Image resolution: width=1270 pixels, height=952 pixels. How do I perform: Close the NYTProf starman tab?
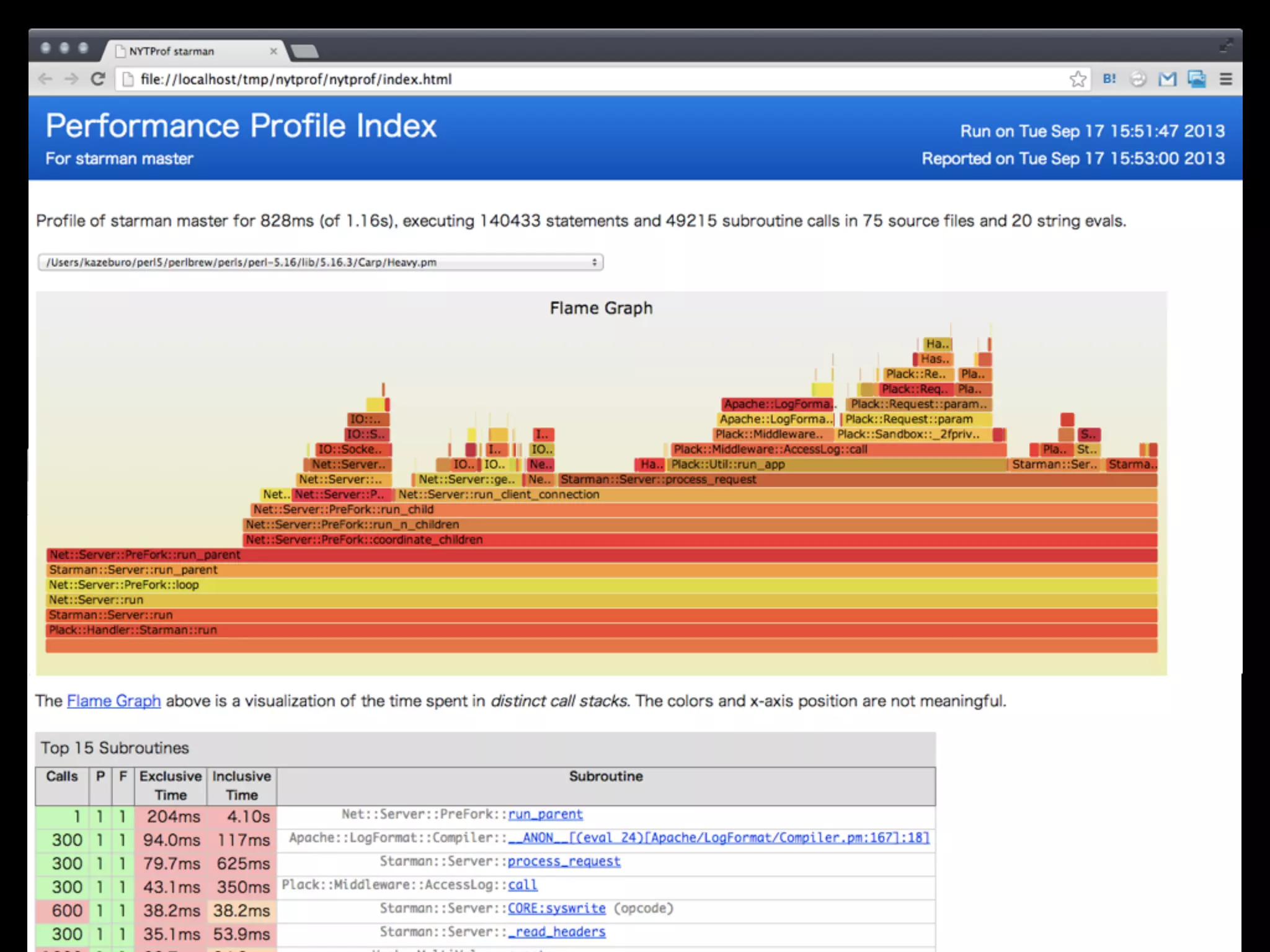[x=273, y=51]
